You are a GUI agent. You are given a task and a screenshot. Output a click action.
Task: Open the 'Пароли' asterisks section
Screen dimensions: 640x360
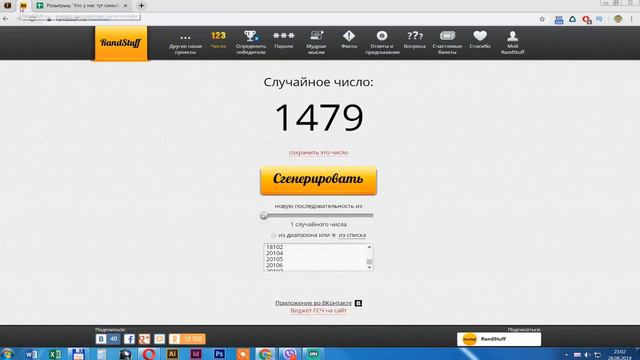click(284, 40)
